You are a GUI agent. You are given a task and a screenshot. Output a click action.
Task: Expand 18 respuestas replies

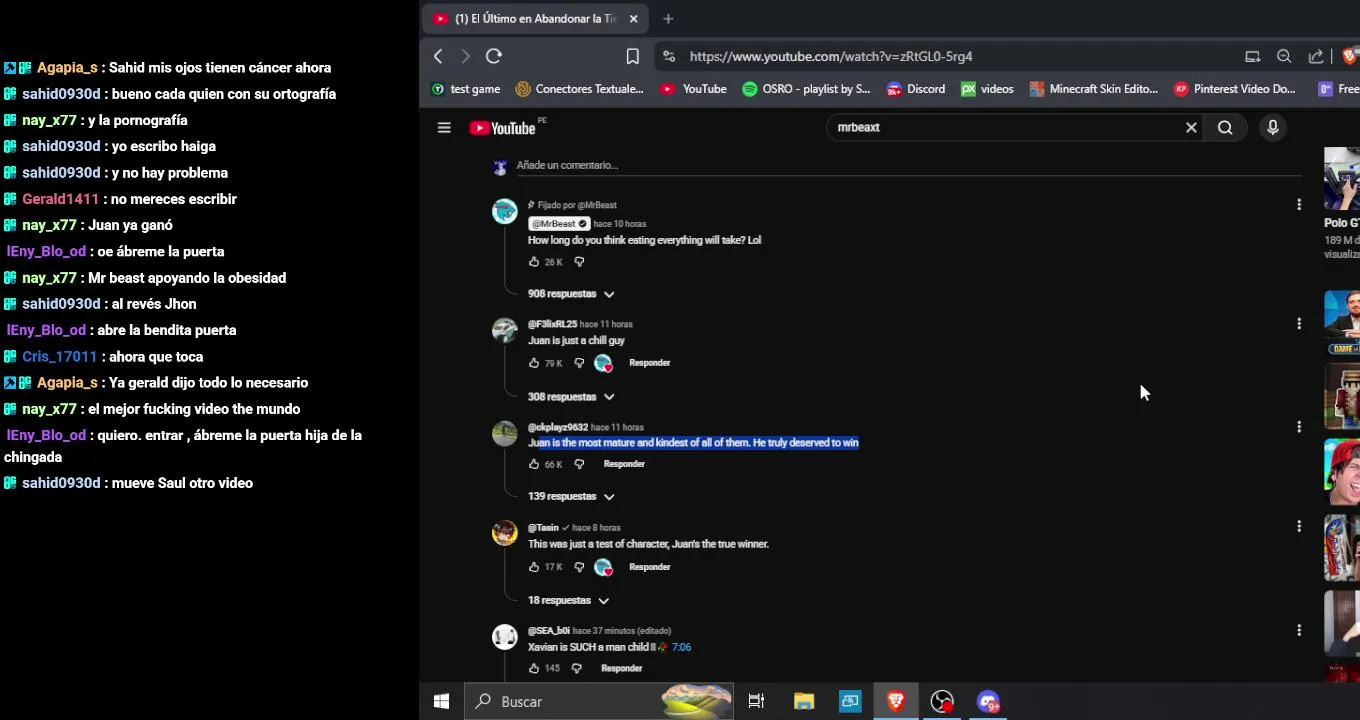[568, 601]
